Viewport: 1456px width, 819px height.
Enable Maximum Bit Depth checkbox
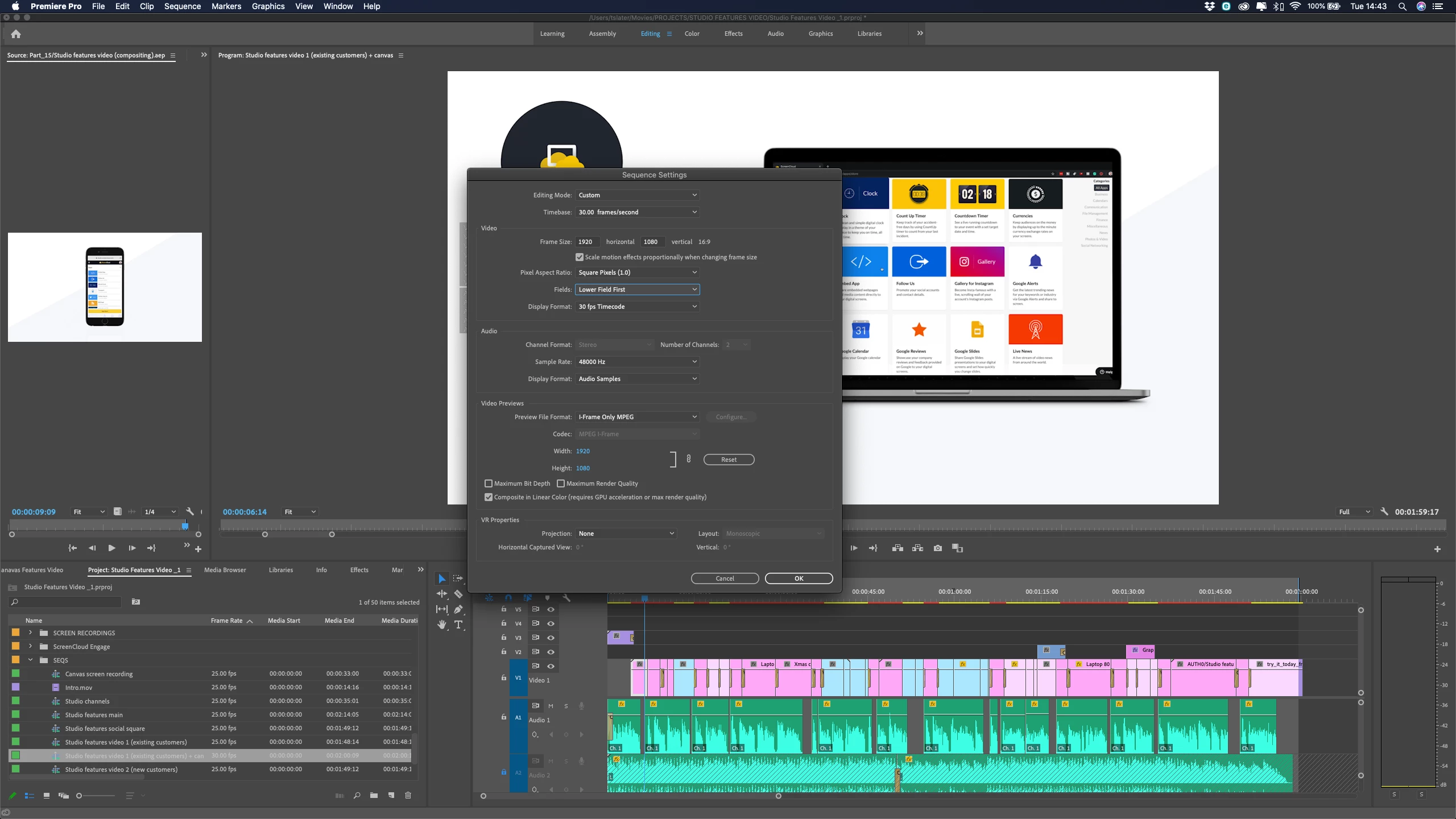(488, 483)
